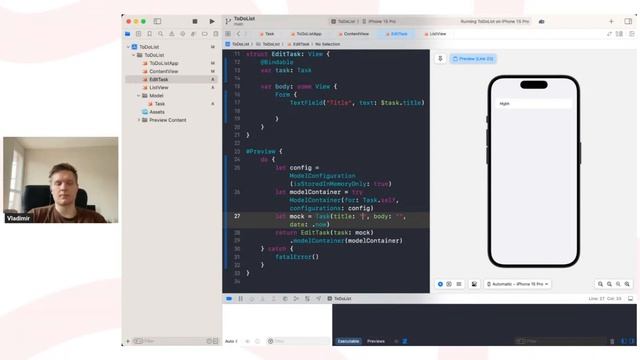Viewport: 640px width, 360px height.
Task: Switch console to Previews tab
Action: [376, 341]
